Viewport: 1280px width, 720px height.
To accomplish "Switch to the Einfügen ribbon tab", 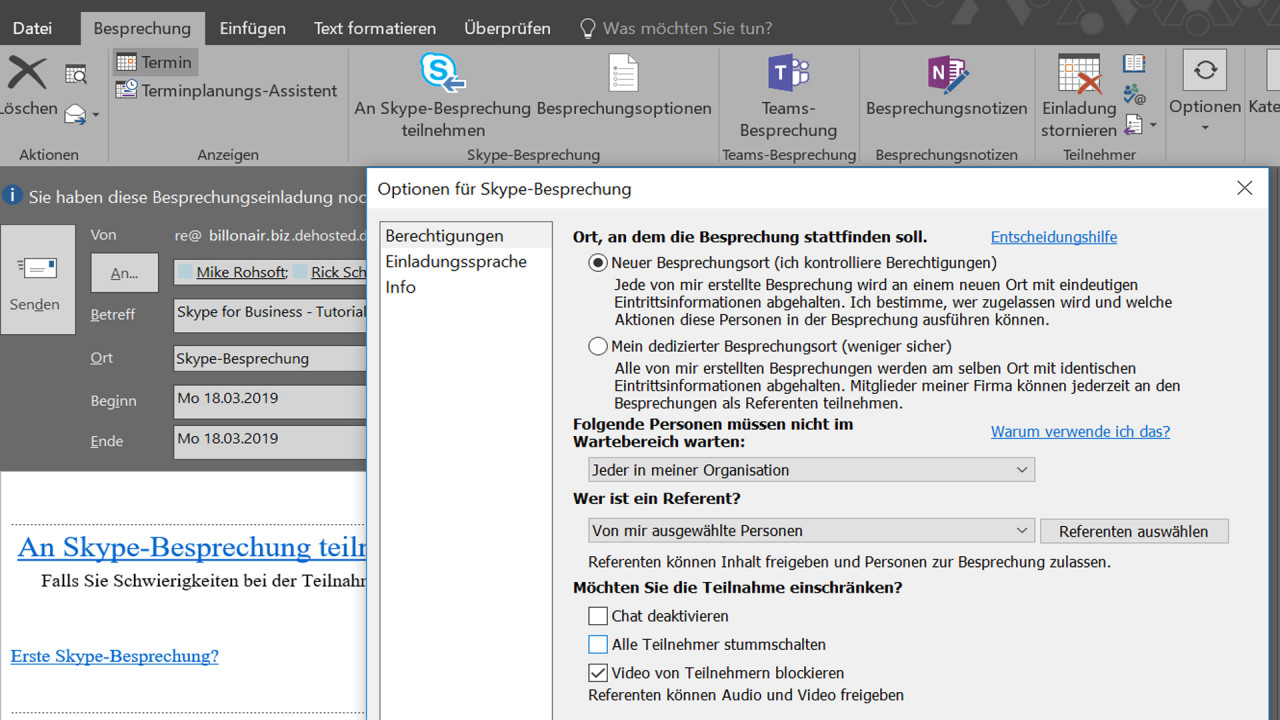I will pyautogui.click(x=252, y=28).
